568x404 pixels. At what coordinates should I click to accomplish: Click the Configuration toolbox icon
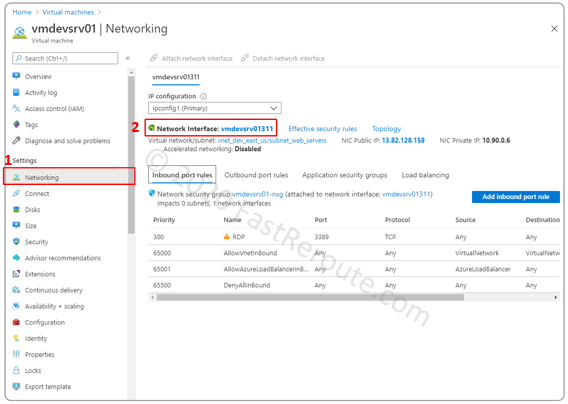click(16, 322)
